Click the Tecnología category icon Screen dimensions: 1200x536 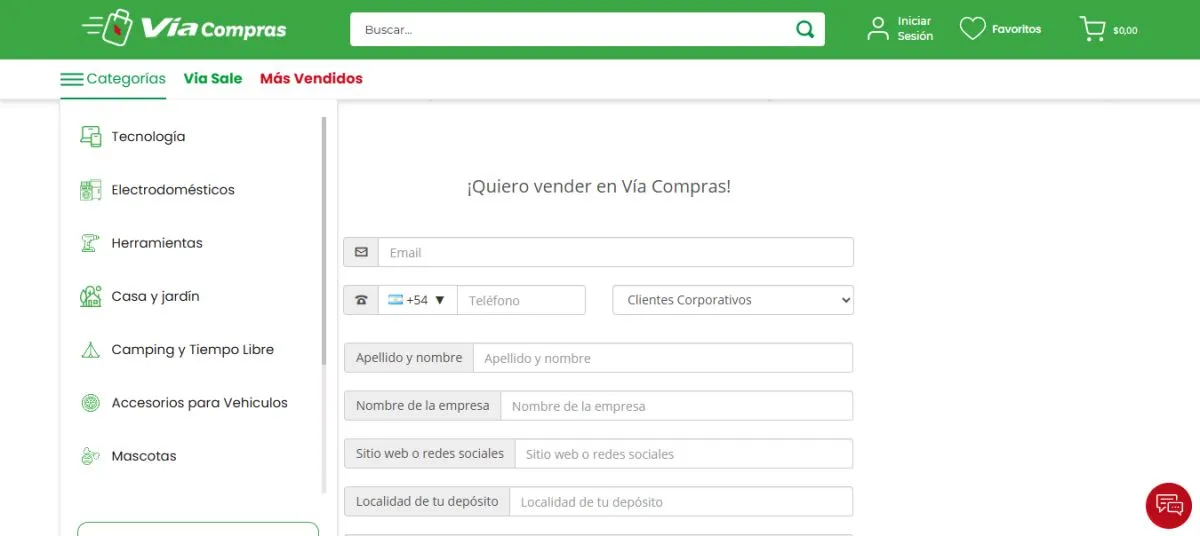91,137
